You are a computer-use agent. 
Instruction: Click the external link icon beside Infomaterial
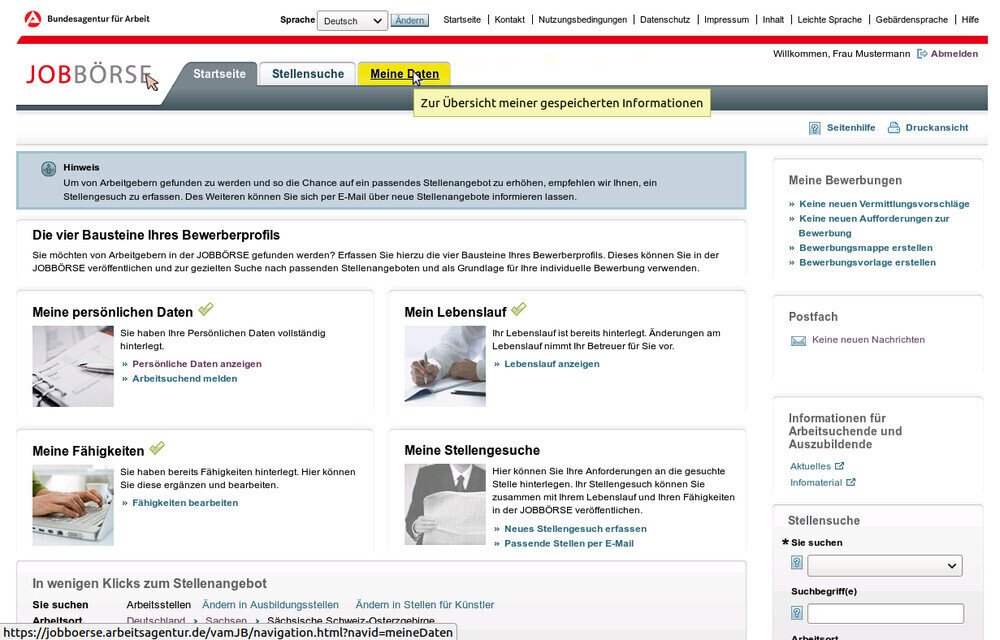tap(850, 483)
